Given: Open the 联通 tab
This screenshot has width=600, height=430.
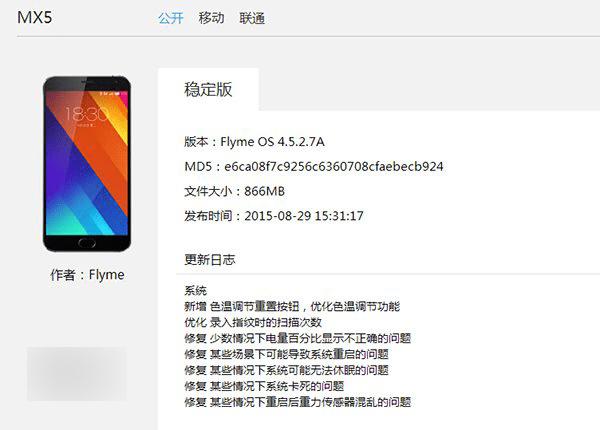Looking at the screenshot, I should pos(252,18).
